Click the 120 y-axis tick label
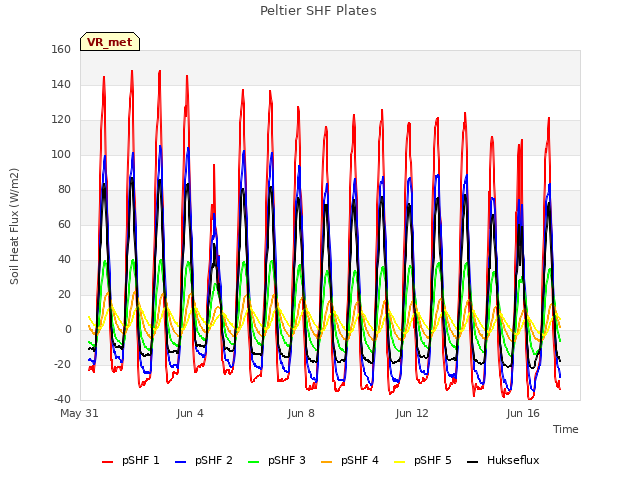640x480 pixels. click(61, 120)
